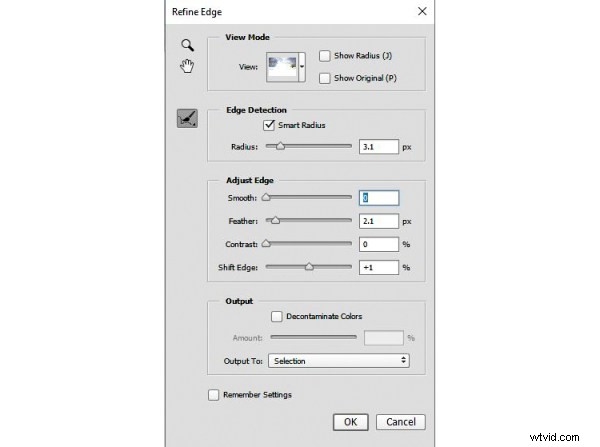
Task: Click the Cancel button
Action: (401, 422)
